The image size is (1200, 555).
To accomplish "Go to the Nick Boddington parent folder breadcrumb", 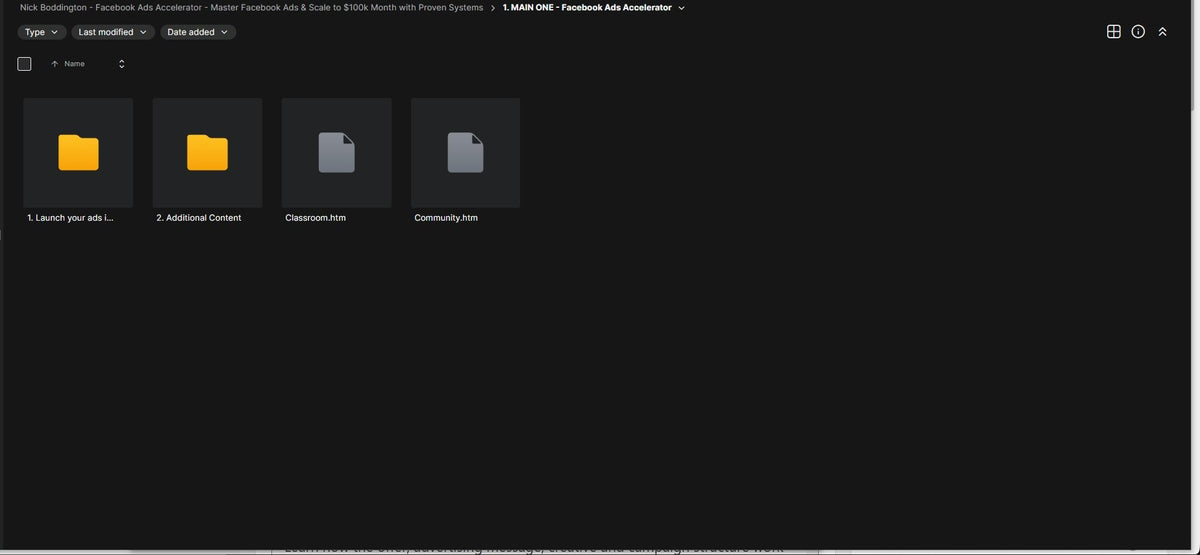I will tap(251, 8).
